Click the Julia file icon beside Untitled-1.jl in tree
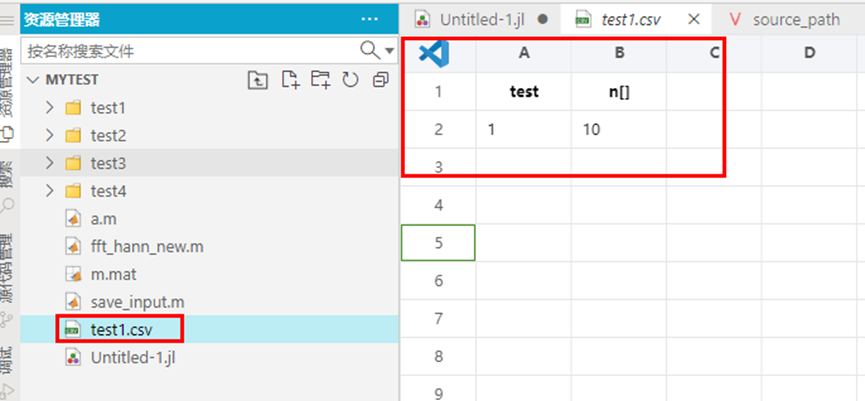Image resolution: width=865 pixels, height=401 pixels. coord(73,357)
